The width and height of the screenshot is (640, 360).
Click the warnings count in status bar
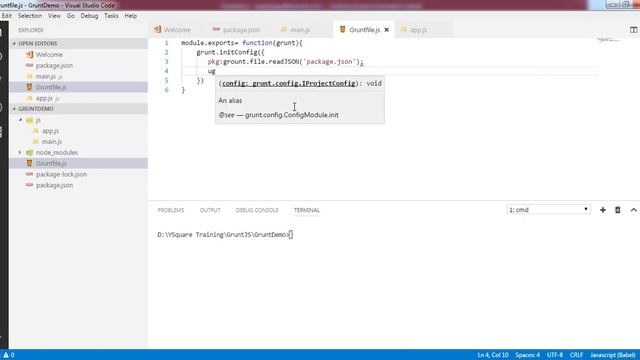point(9,355)
